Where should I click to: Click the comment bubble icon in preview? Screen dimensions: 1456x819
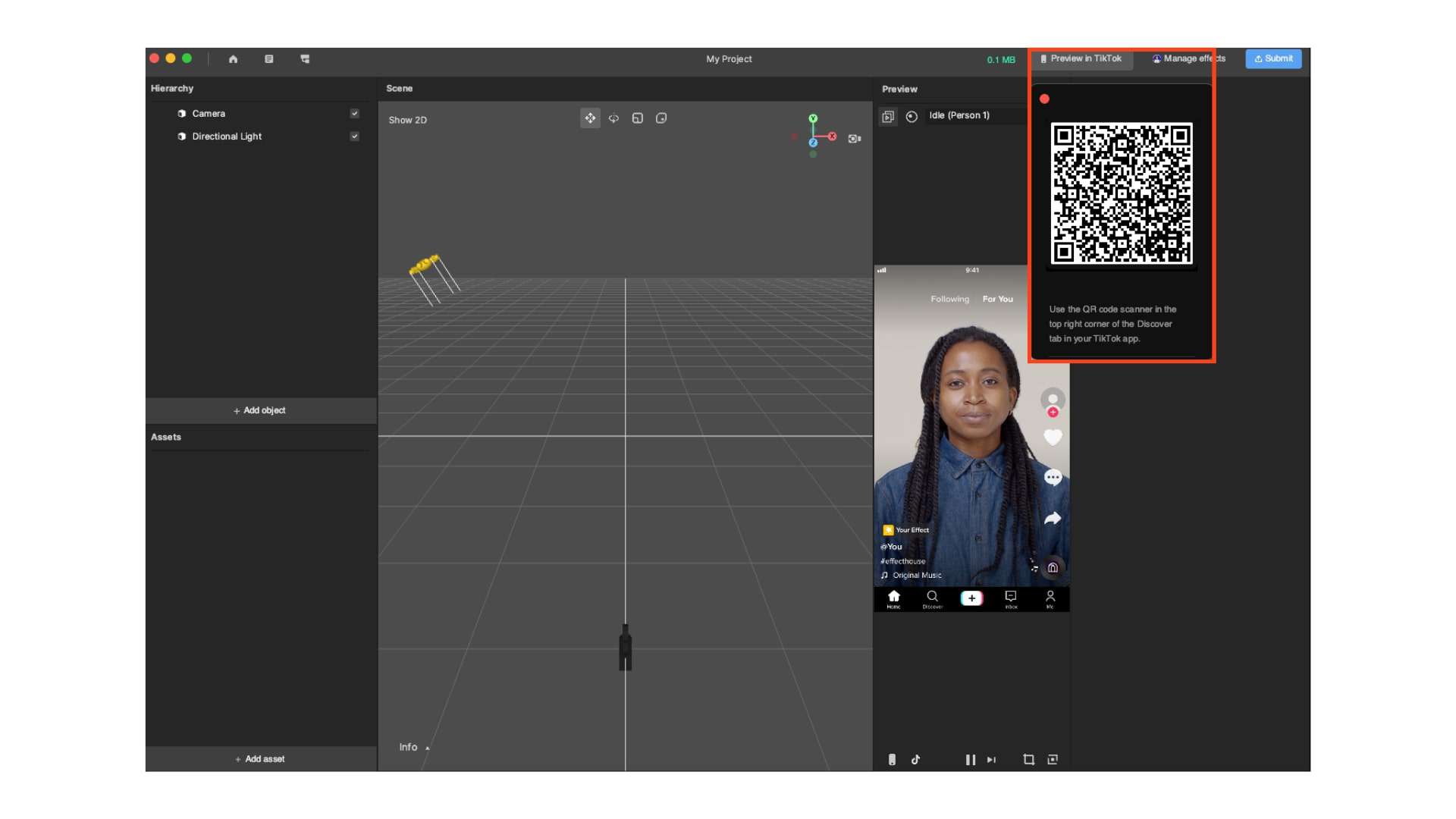coord(1053,478)
